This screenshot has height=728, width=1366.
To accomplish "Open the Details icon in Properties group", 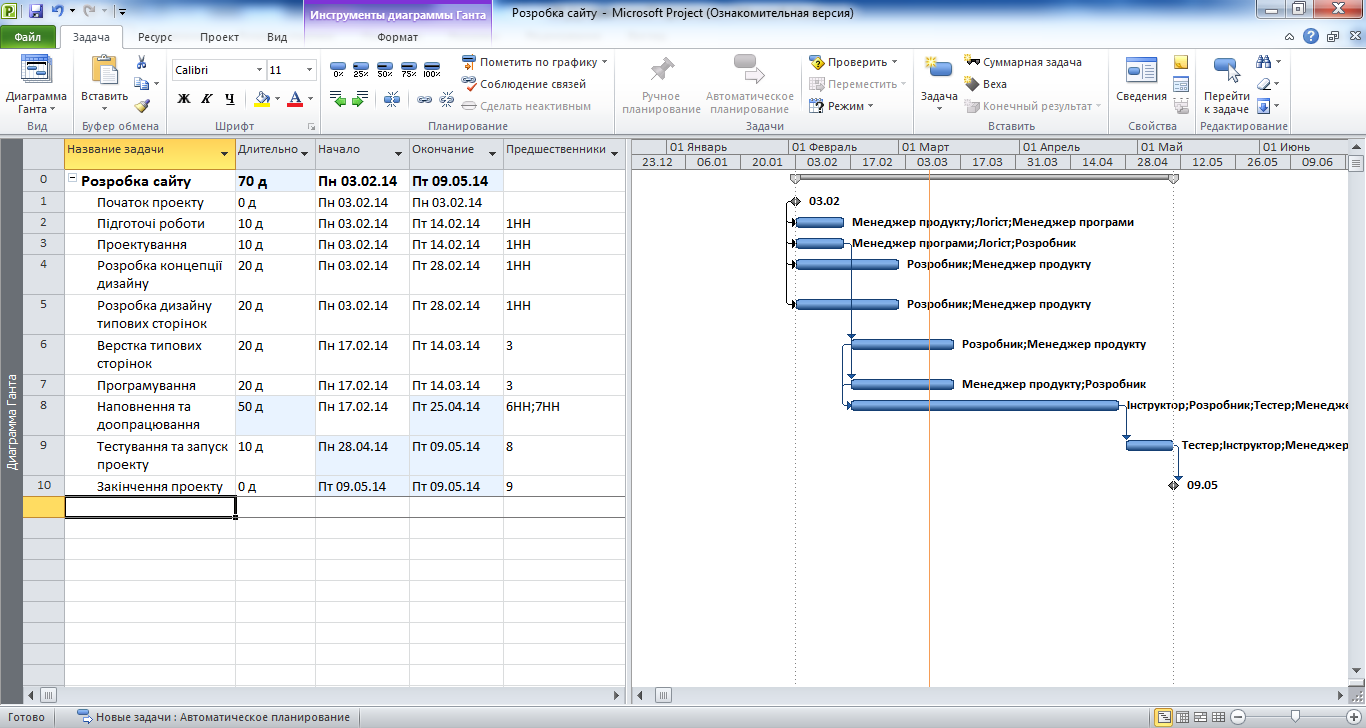I will (1181, 84).
